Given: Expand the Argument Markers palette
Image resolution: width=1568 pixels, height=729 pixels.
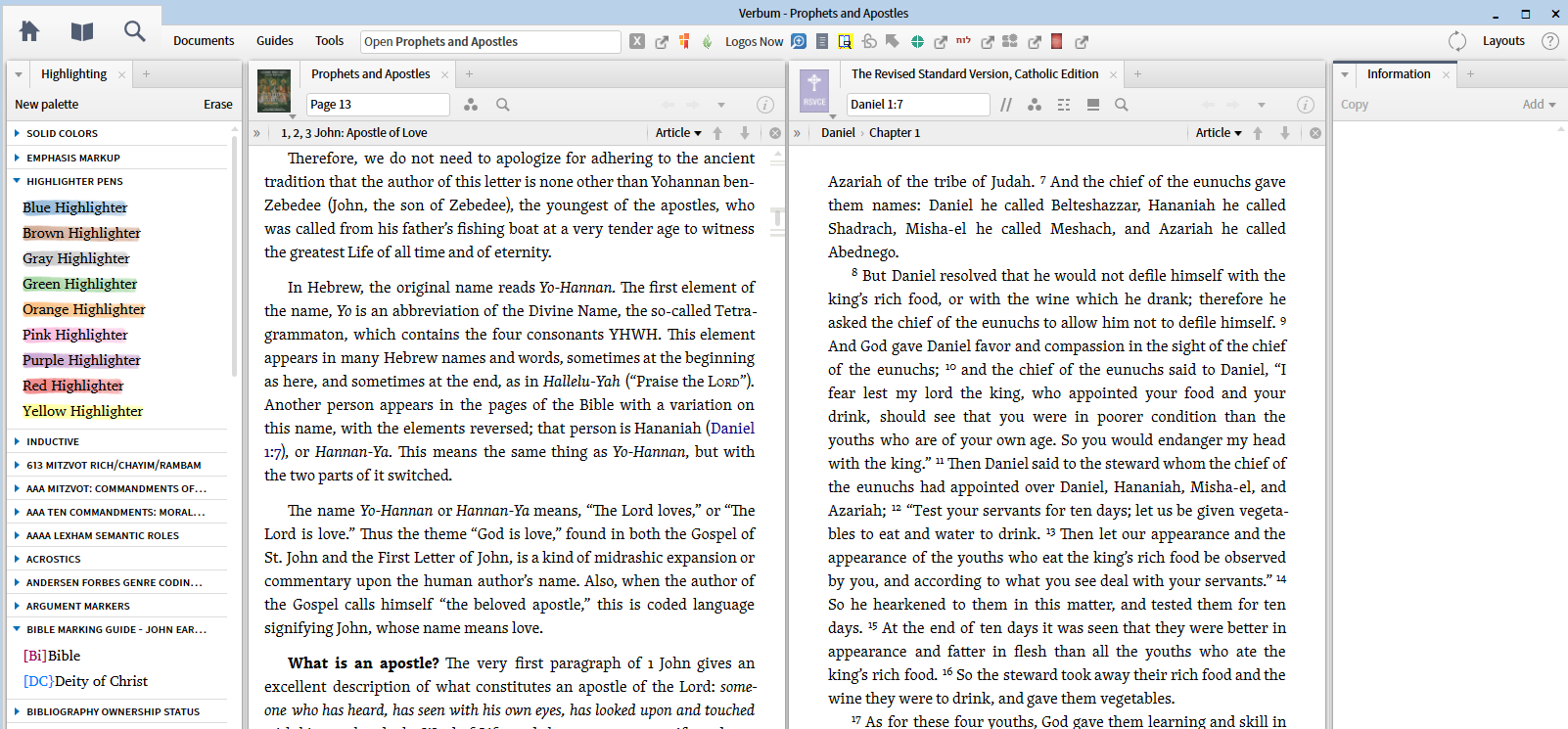Looking at the screenshot, I should (x=17, y=606).
